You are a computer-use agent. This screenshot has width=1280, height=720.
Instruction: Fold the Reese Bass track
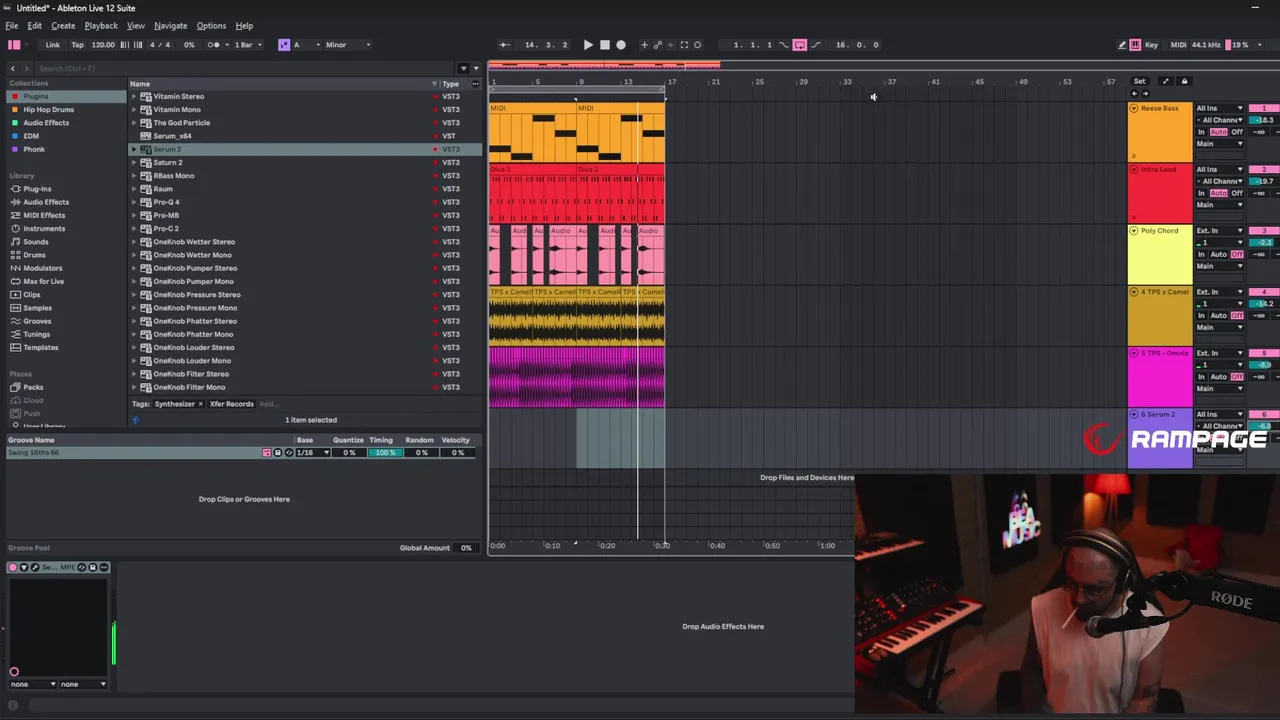click(1134, 108)
